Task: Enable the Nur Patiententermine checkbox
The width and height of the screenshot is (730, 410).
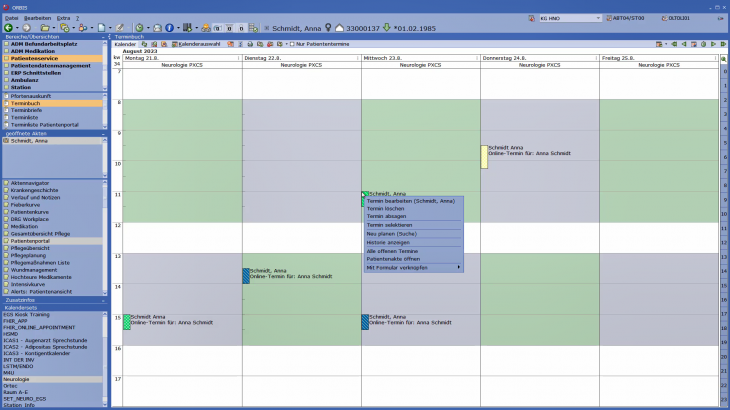Action: pyautogui.click(x=293, y=44)
